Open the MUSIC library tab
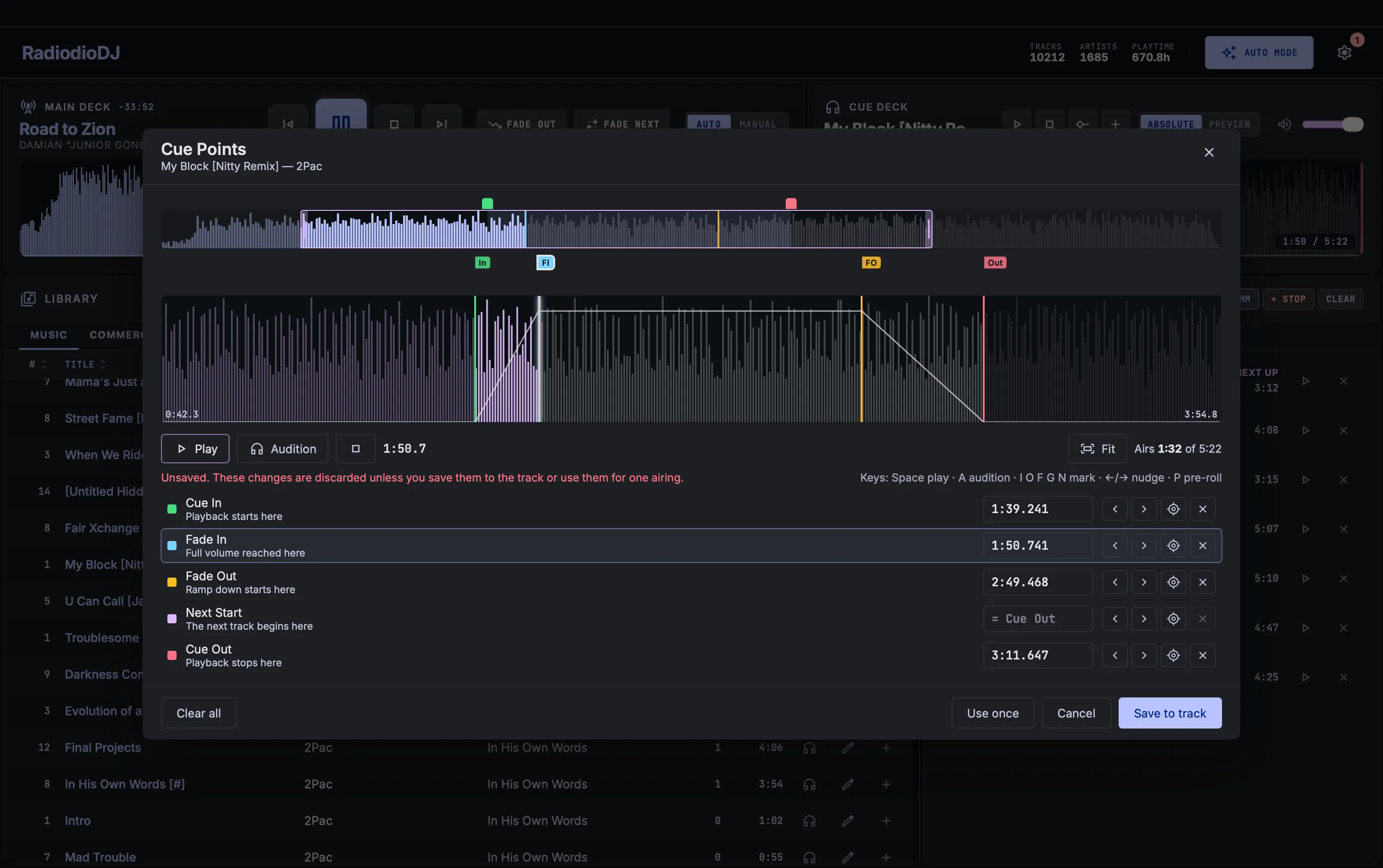This screenshot has width=1383, height=868. click(48, 335)
